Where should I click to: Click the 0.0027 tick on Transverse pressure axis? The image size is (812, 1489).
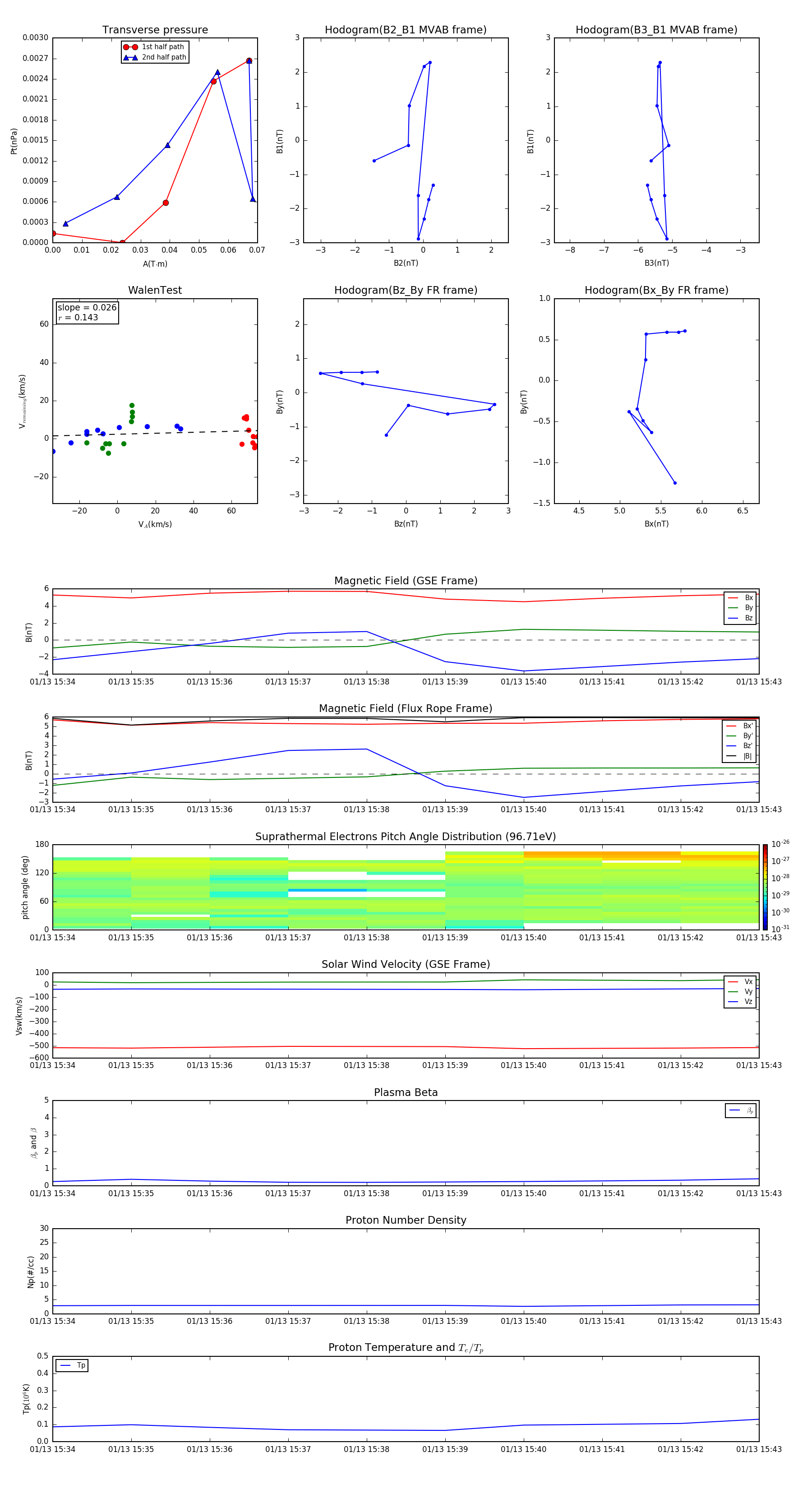(35, 58)
